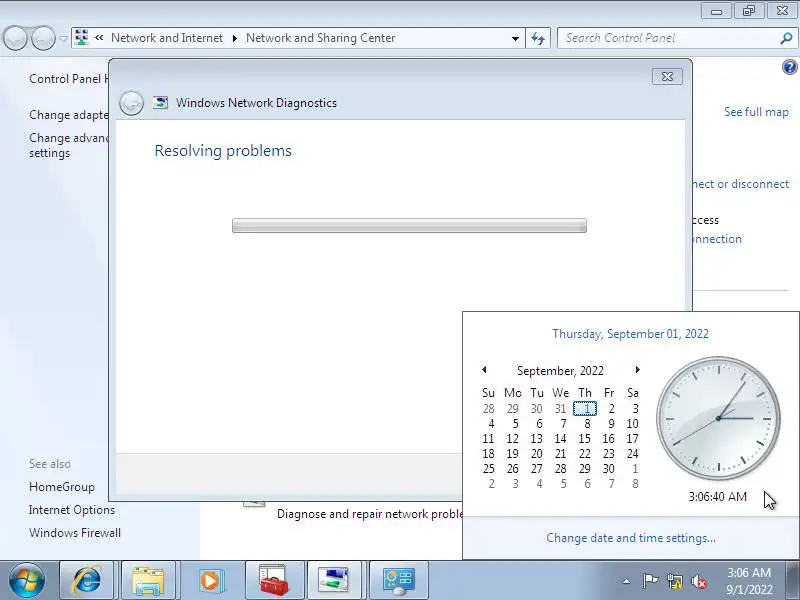Click the Explorer forward navigation button

(43, 38)
